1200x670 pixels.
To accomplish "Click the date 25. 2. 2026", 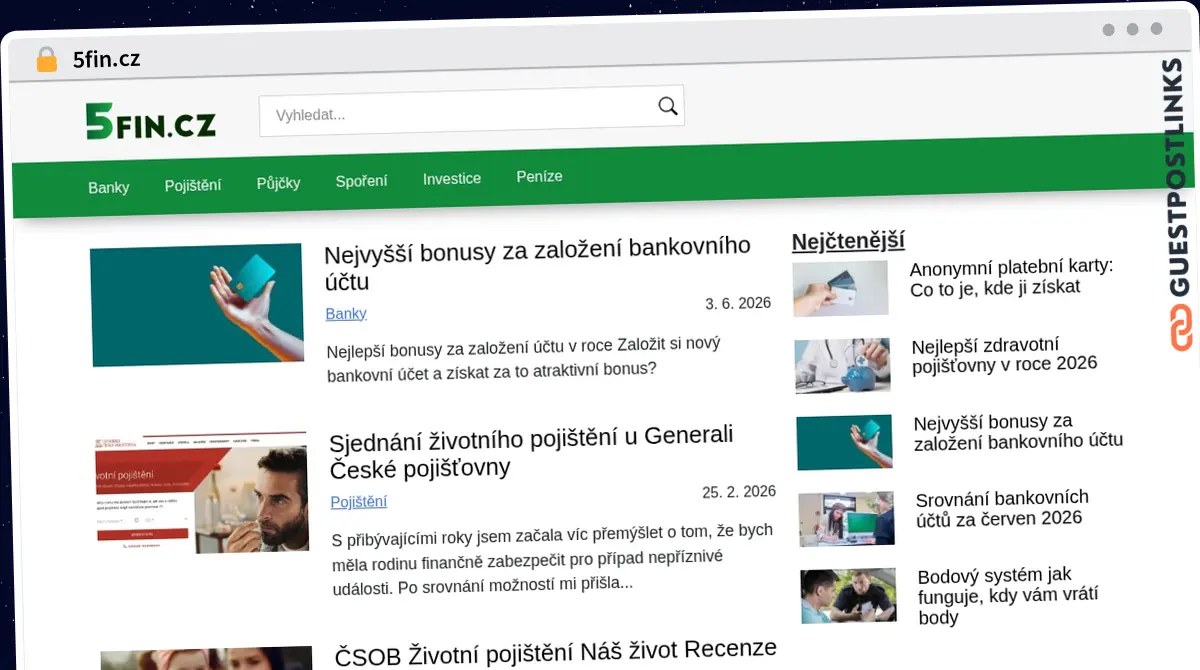I will pyautogui.click(x=739, y=492).
